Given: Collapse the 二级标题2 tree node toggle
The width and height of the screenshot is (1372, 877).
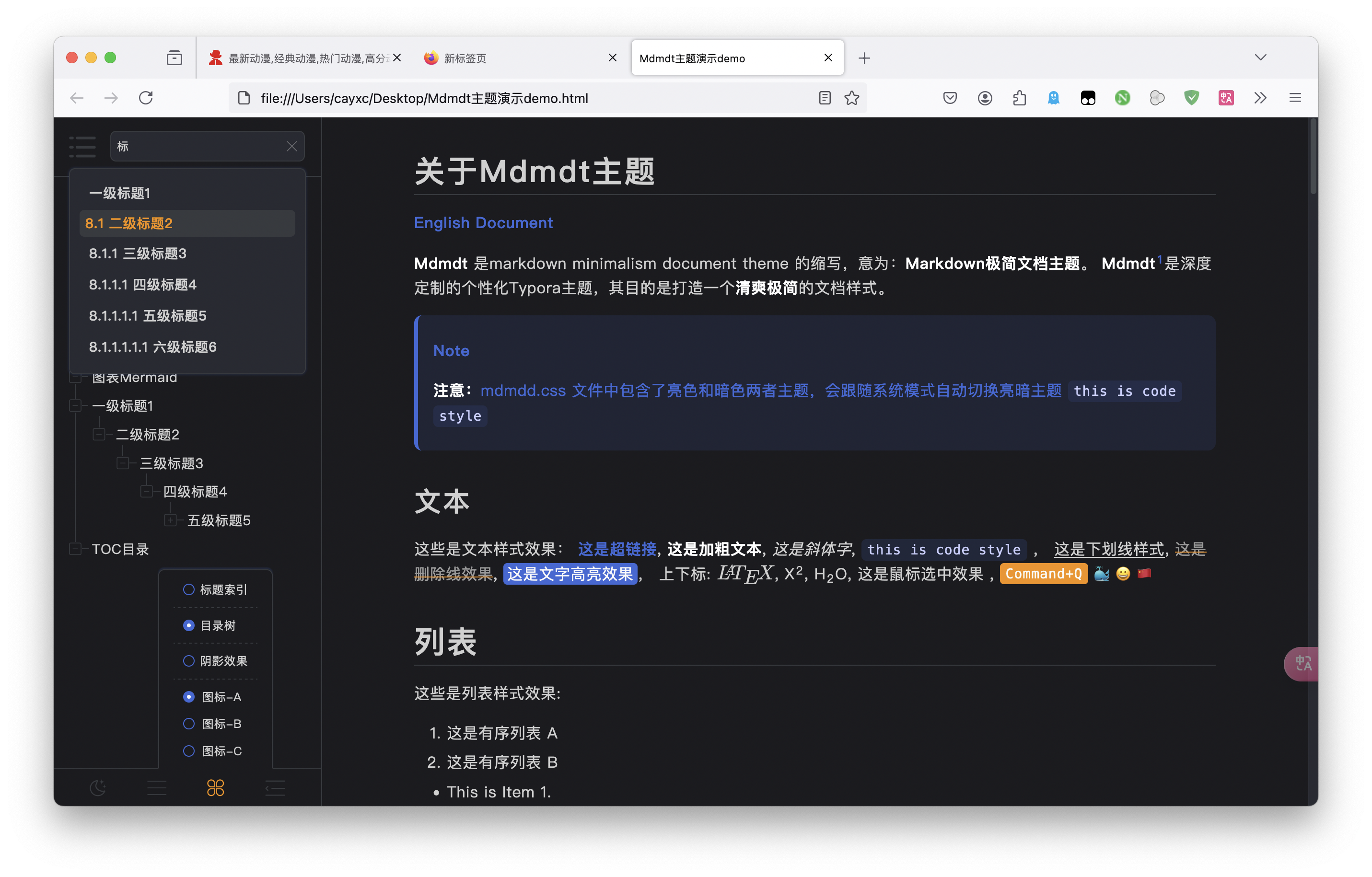Looking at the screenshot, I should point(99,435).
